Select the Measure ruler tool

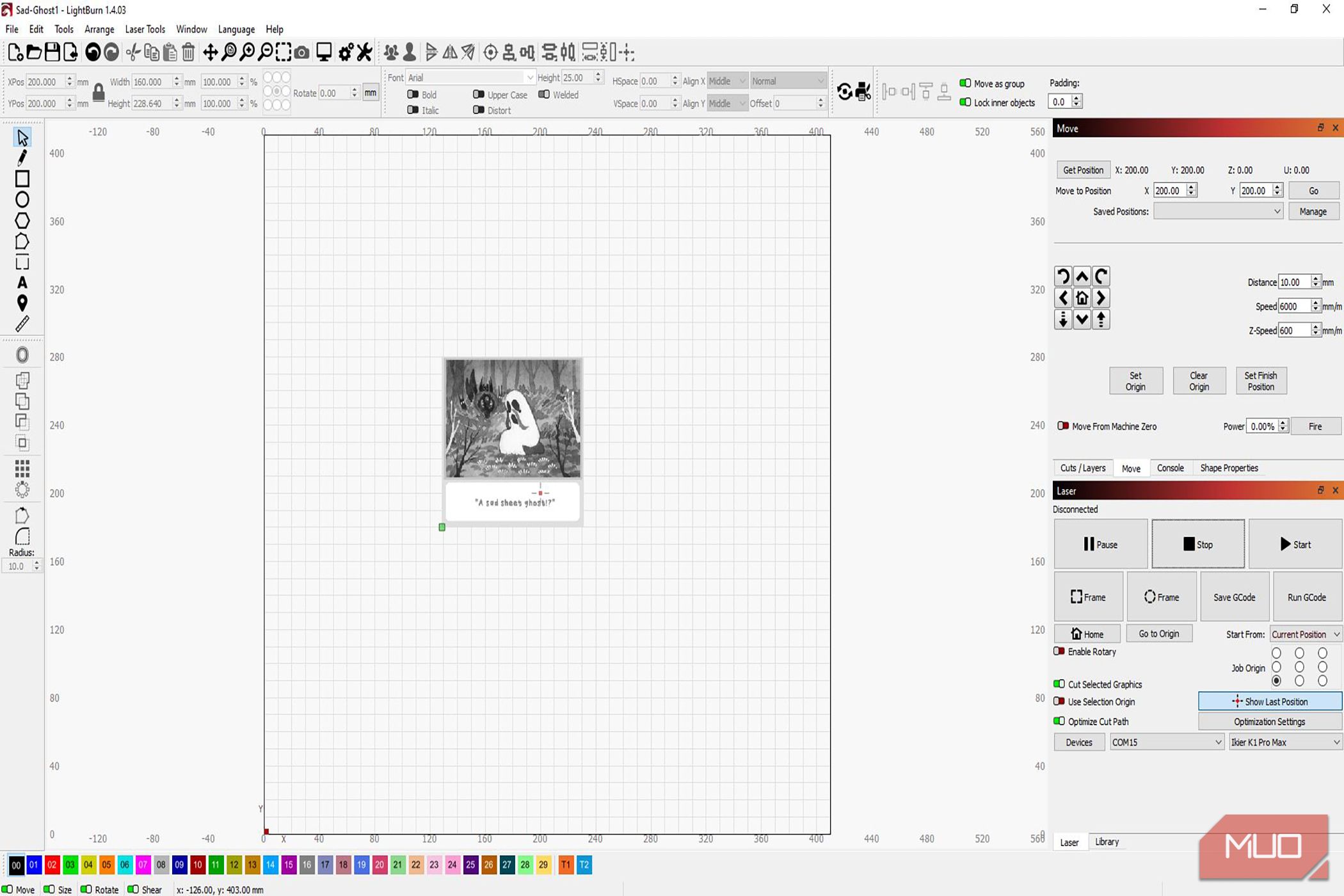coord(22,324)
